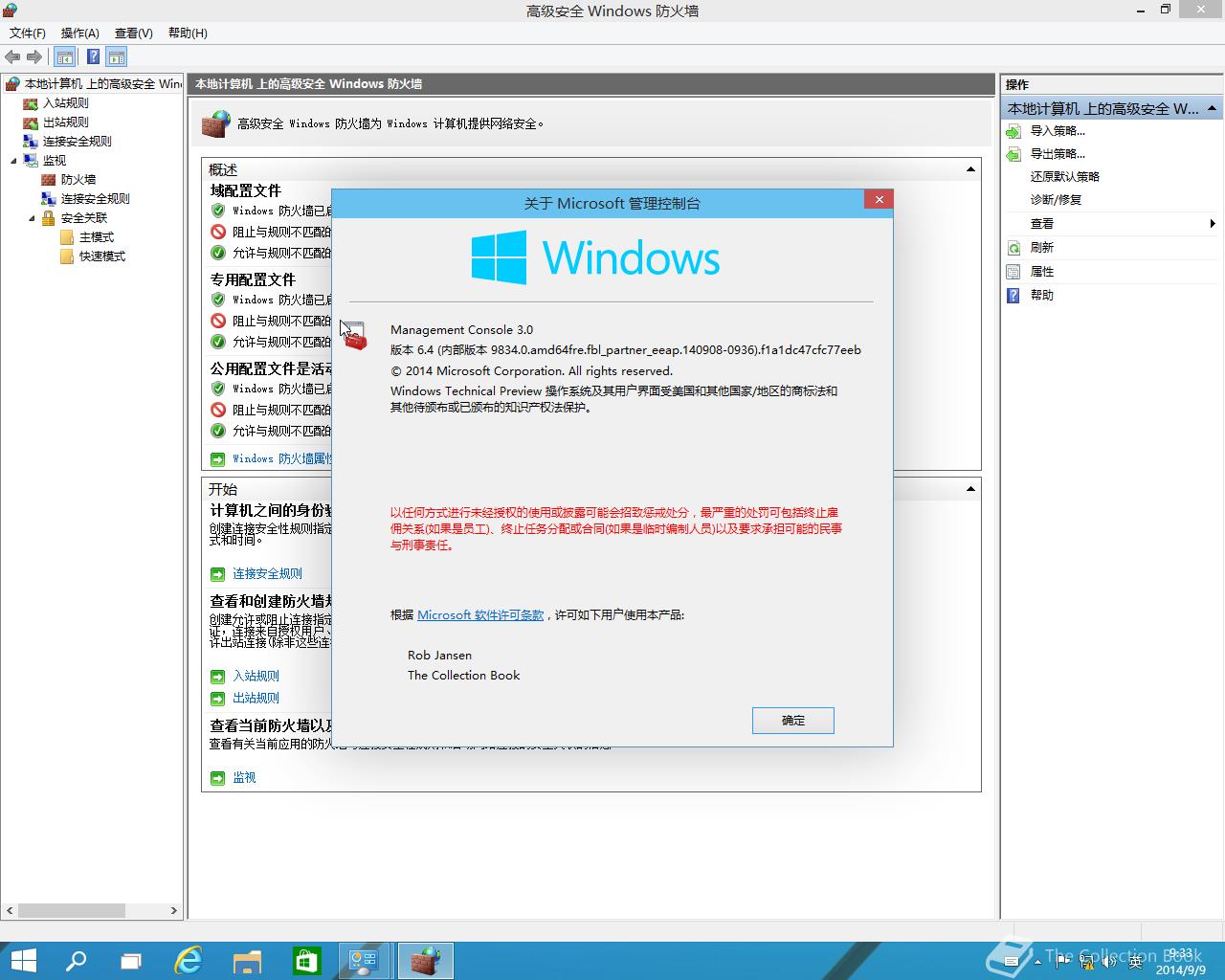
Task: Collapse the 安全关联 tree node
Action: point(32,217)
